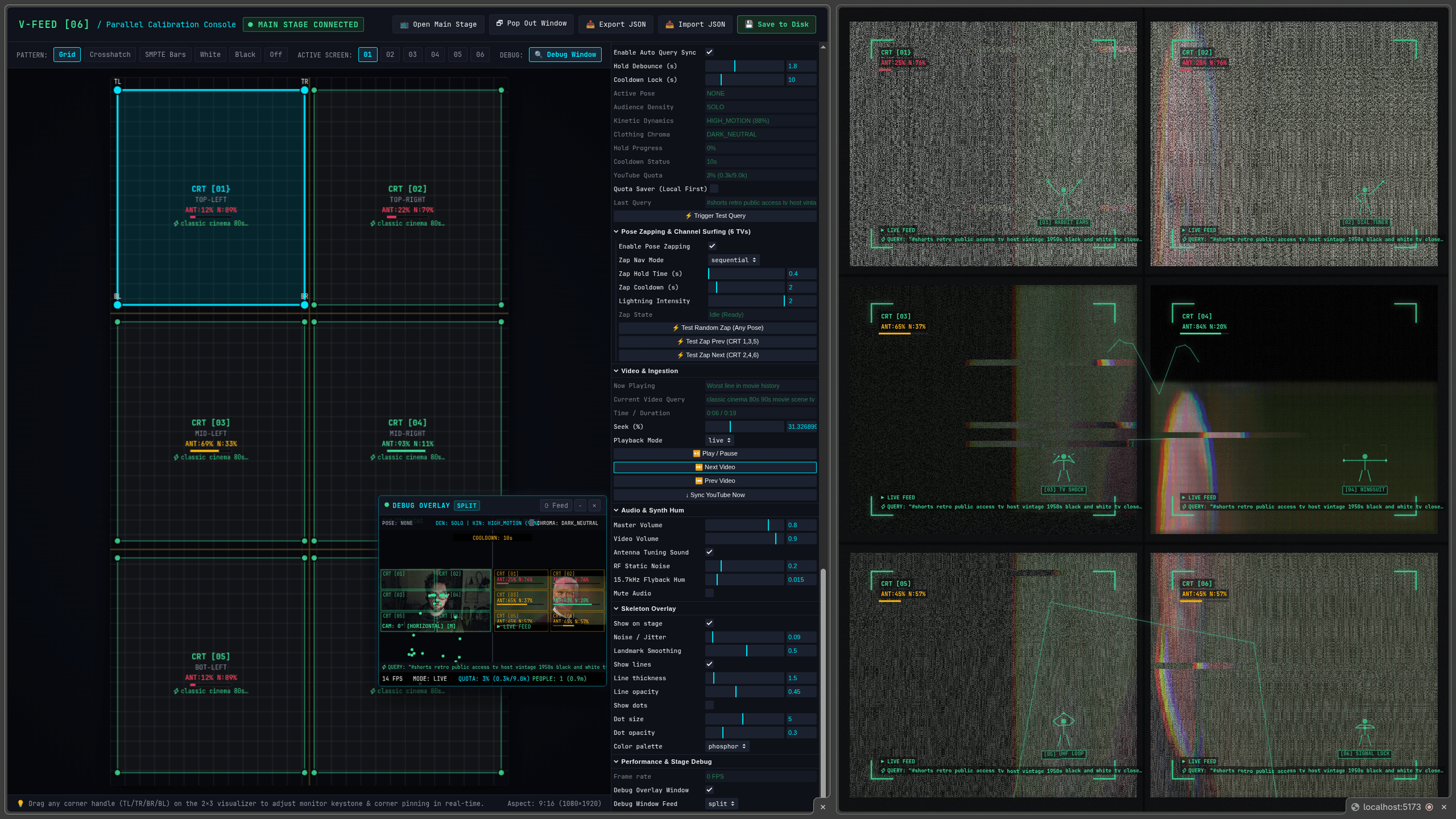
Task: Minimize the Debug Overlay panel
Action: click(x=581, y=505)
